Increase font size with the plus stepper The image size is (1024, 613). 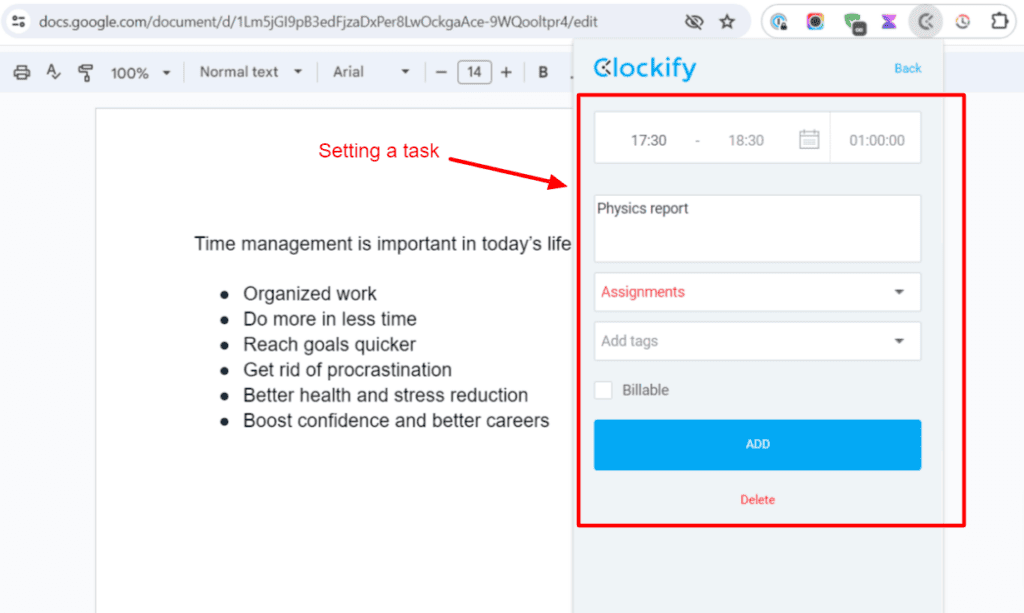(x=508, y=71)
